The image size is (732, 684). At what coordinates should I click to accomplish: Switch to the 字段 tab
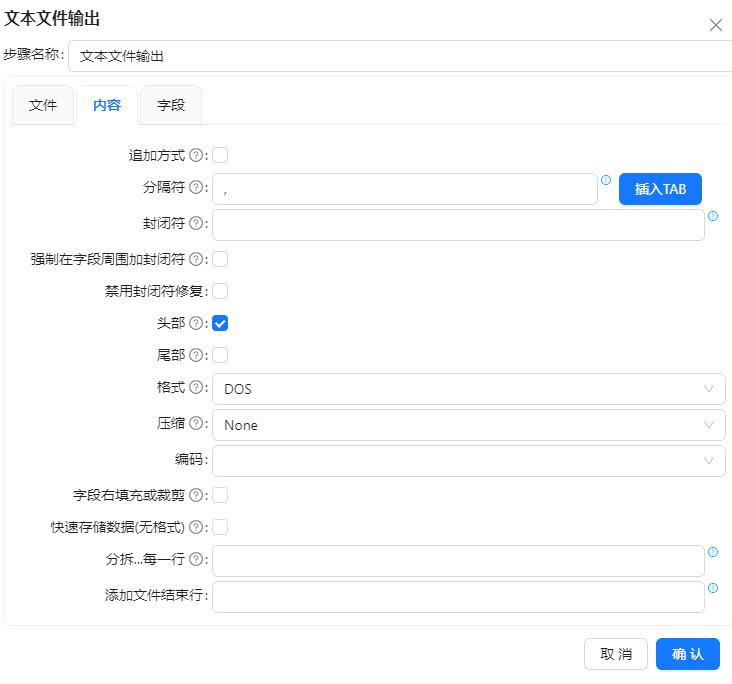pos(171,105)
